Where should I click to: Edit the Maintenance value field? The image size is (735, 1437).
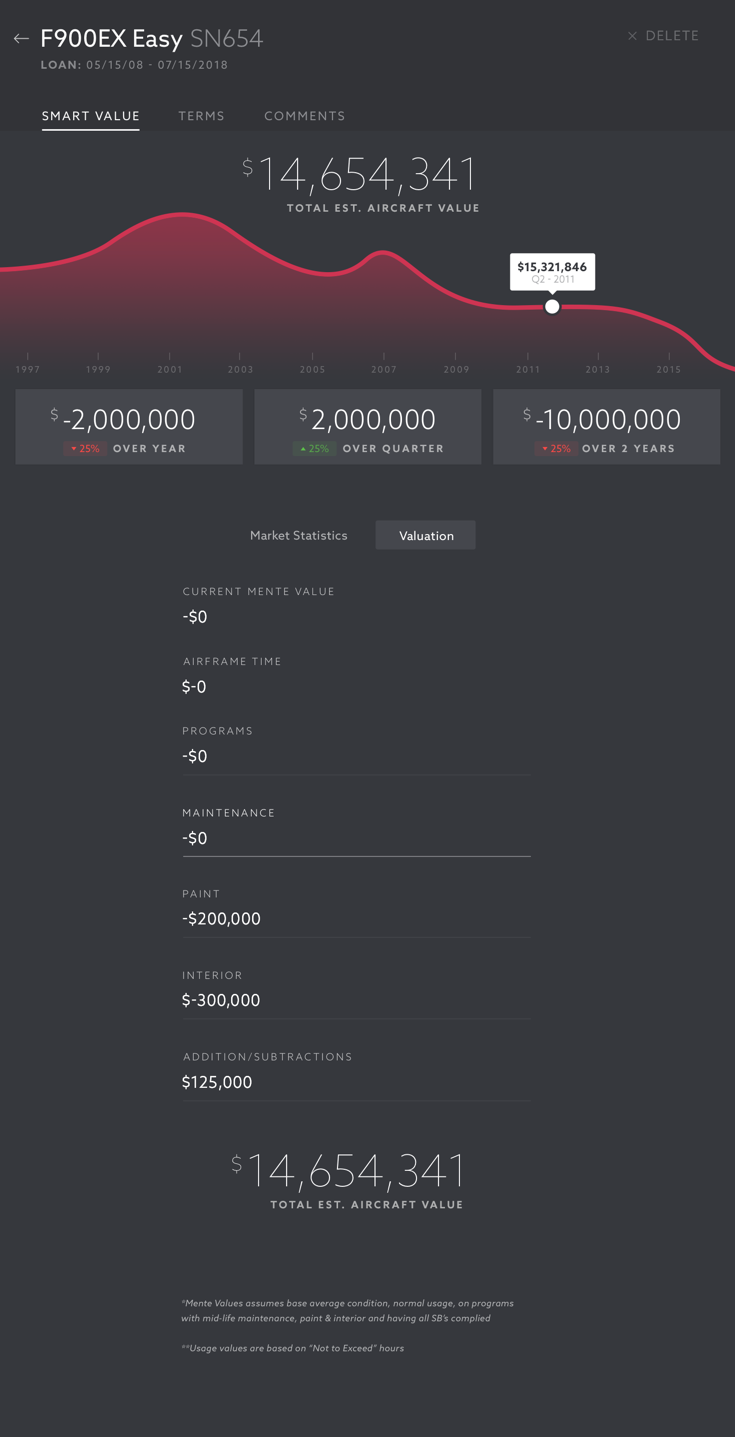pyautogui.click(x=355, y=838)
